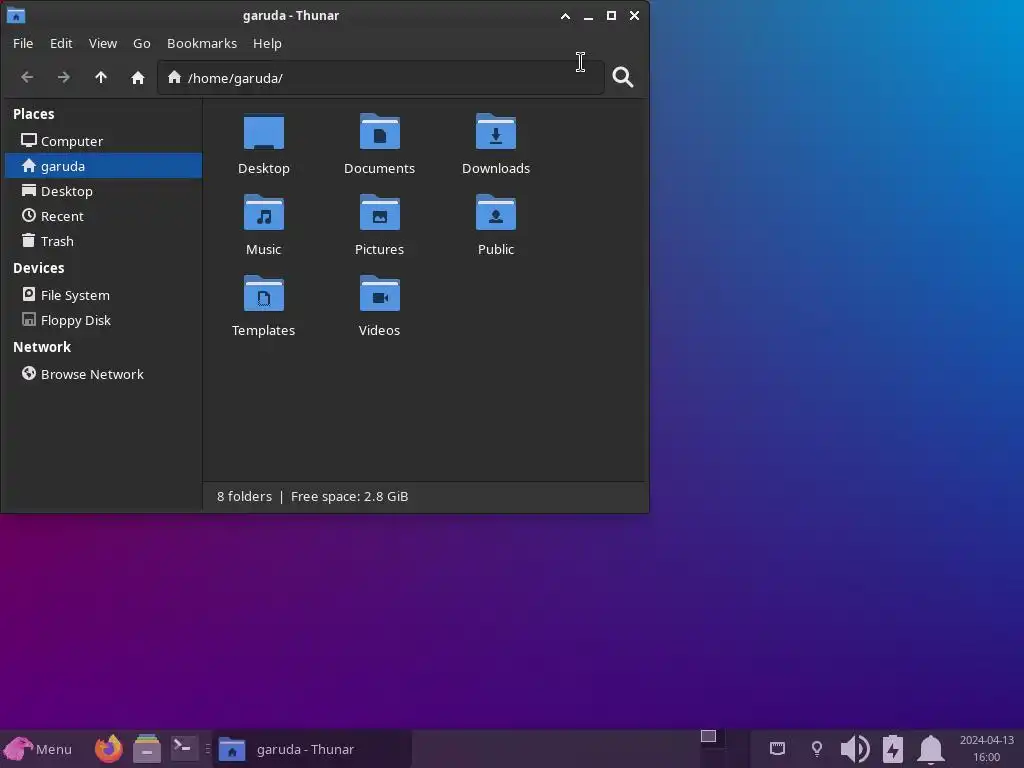
Task: Open Recent in the sidebar
Action: pyautogui.click(x=103, y=216)
